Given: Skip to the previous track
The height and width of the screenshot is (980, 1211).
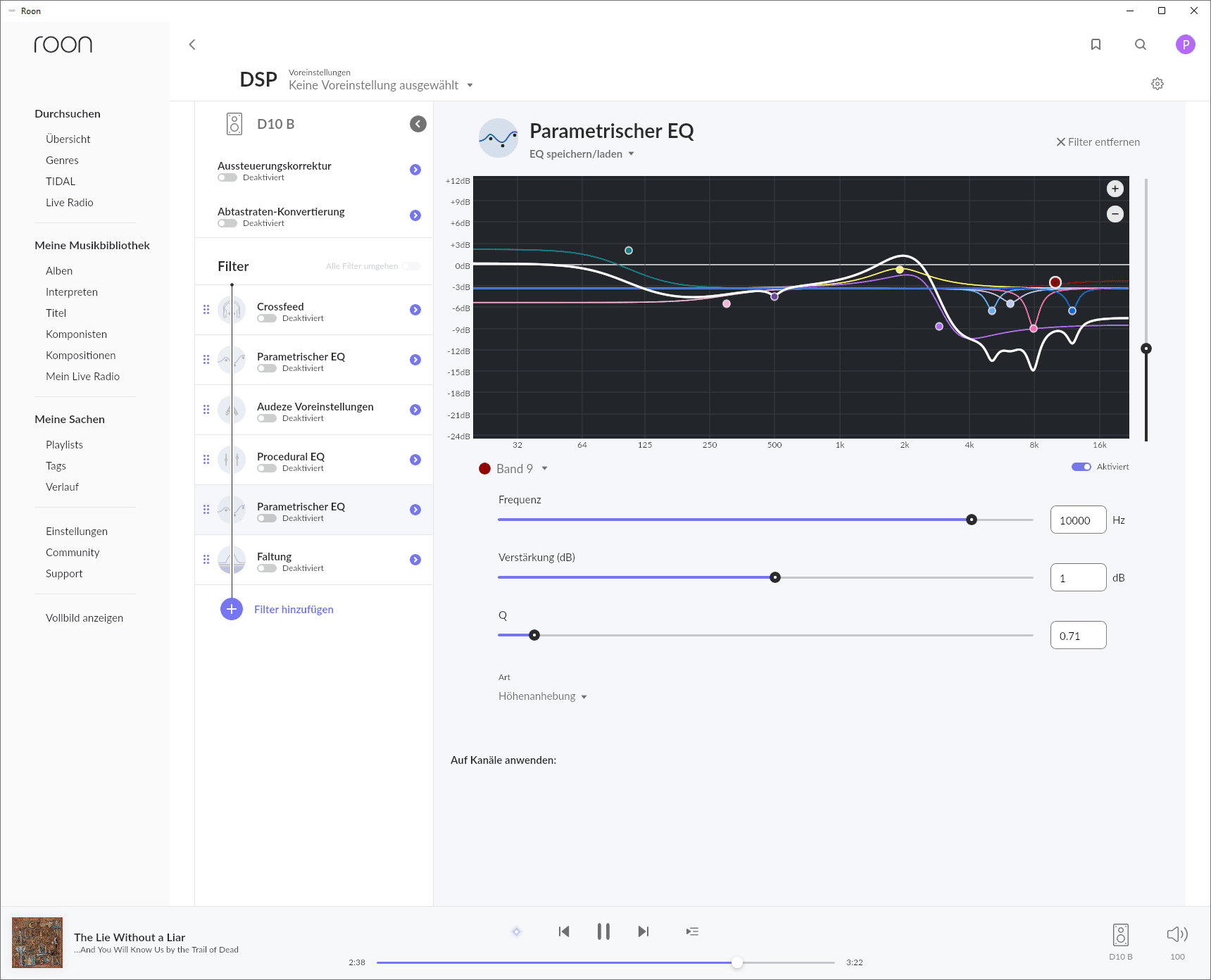Looking at the screenshot, I should pos(564,931).
